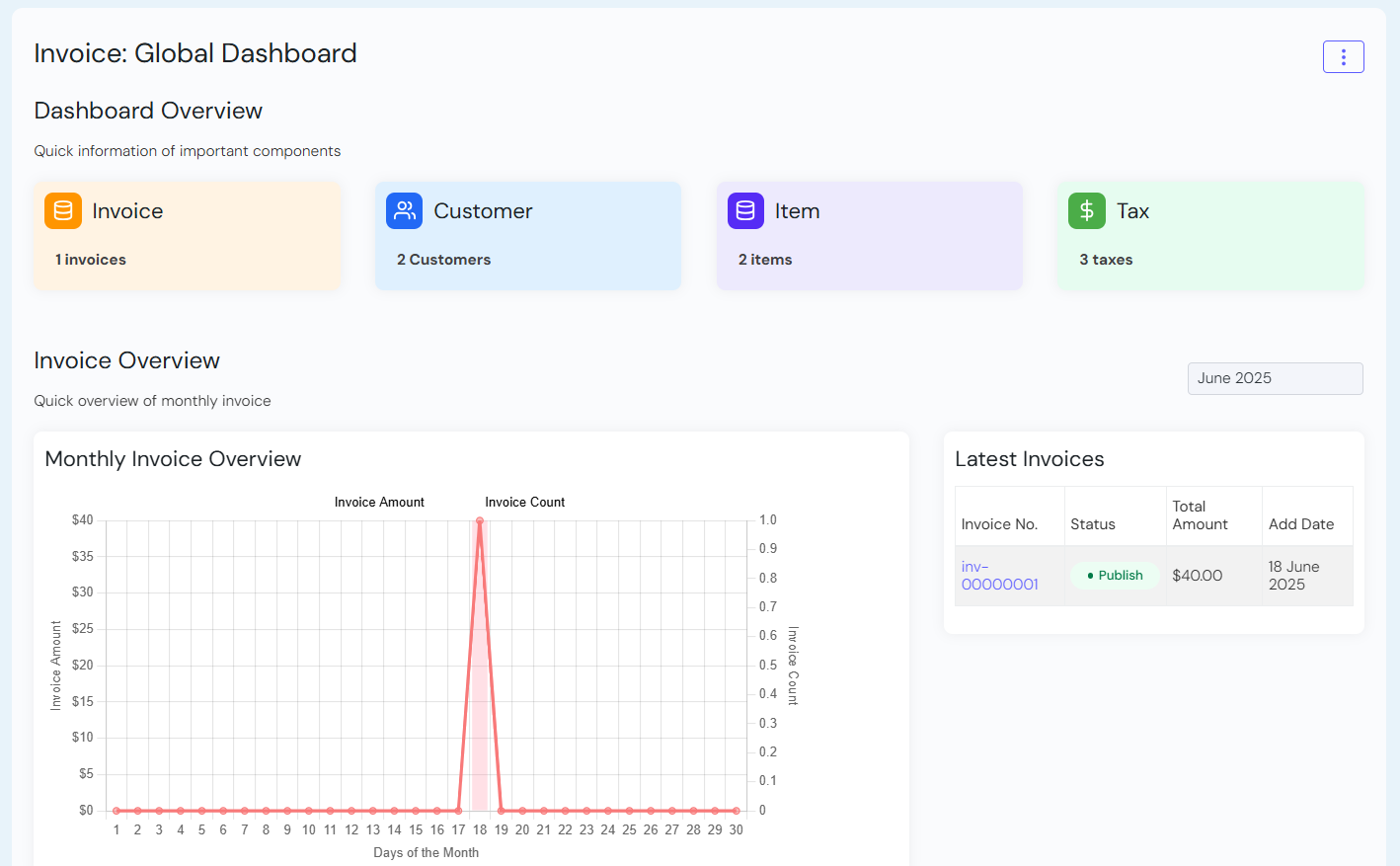Click the blue Customer users icon
The height and width of the screenshot is (866, 1400).
click(404, 210)
